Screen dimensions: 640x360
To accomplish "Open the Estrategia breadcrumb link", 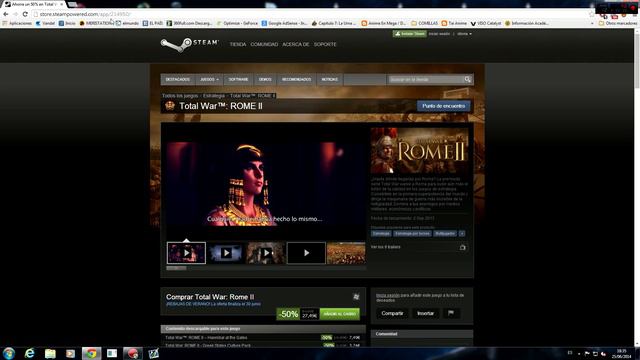I will click(214, 96).
